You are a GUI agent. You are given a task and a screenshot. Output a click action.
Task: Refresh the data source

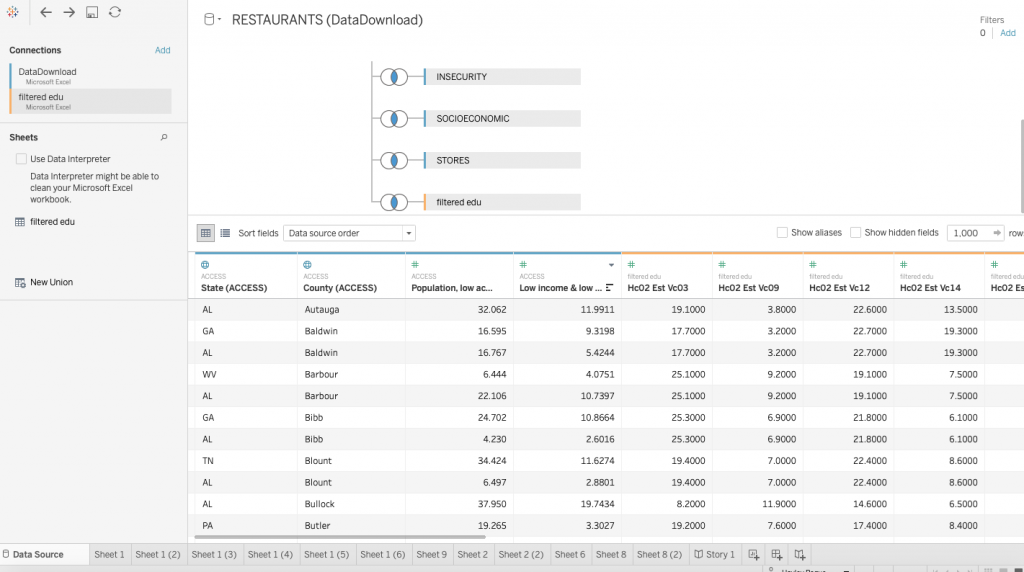[115, 12]
